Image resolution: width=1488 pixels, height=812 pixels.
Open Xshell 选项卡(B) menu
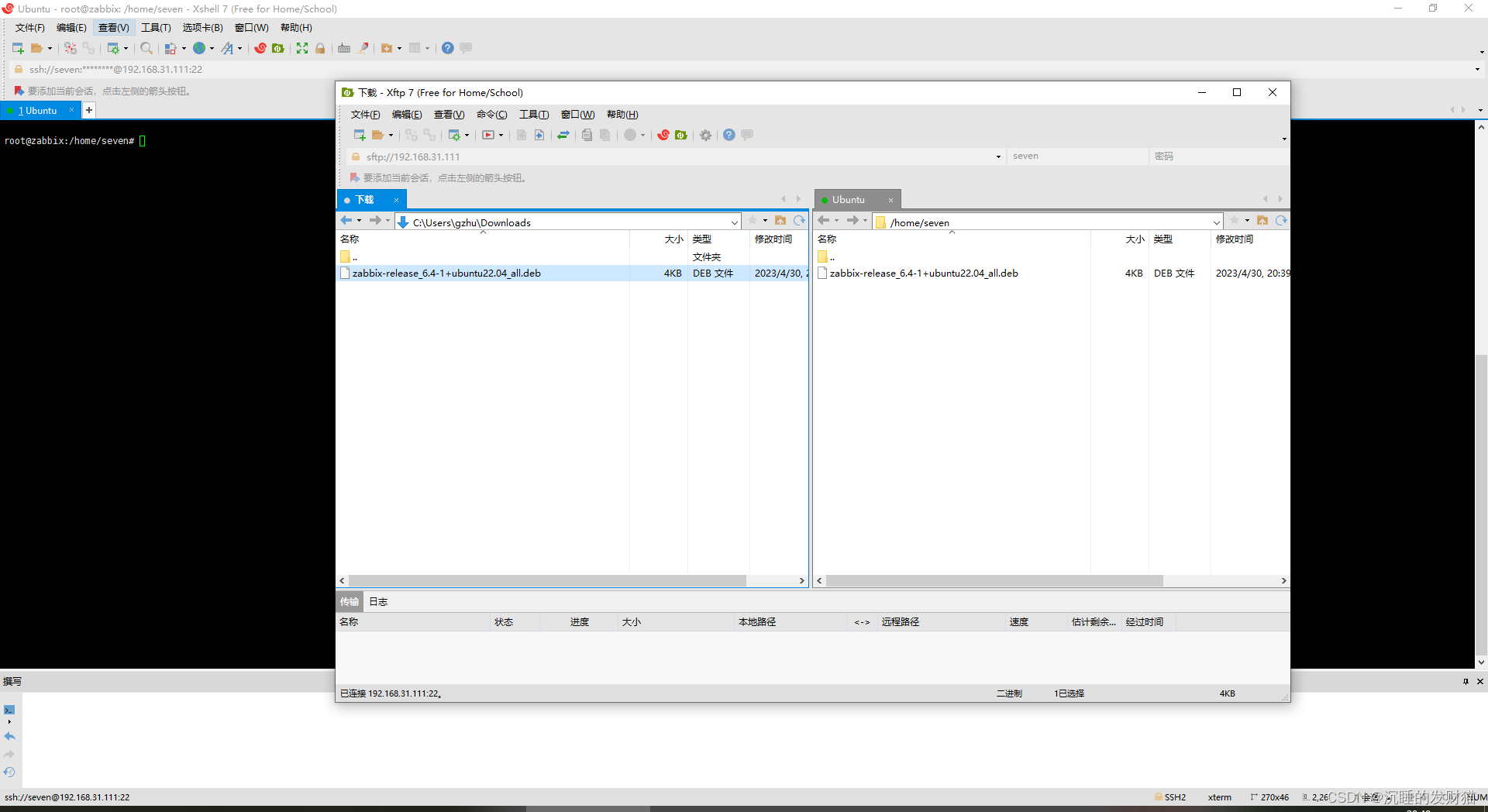[202, 28]
